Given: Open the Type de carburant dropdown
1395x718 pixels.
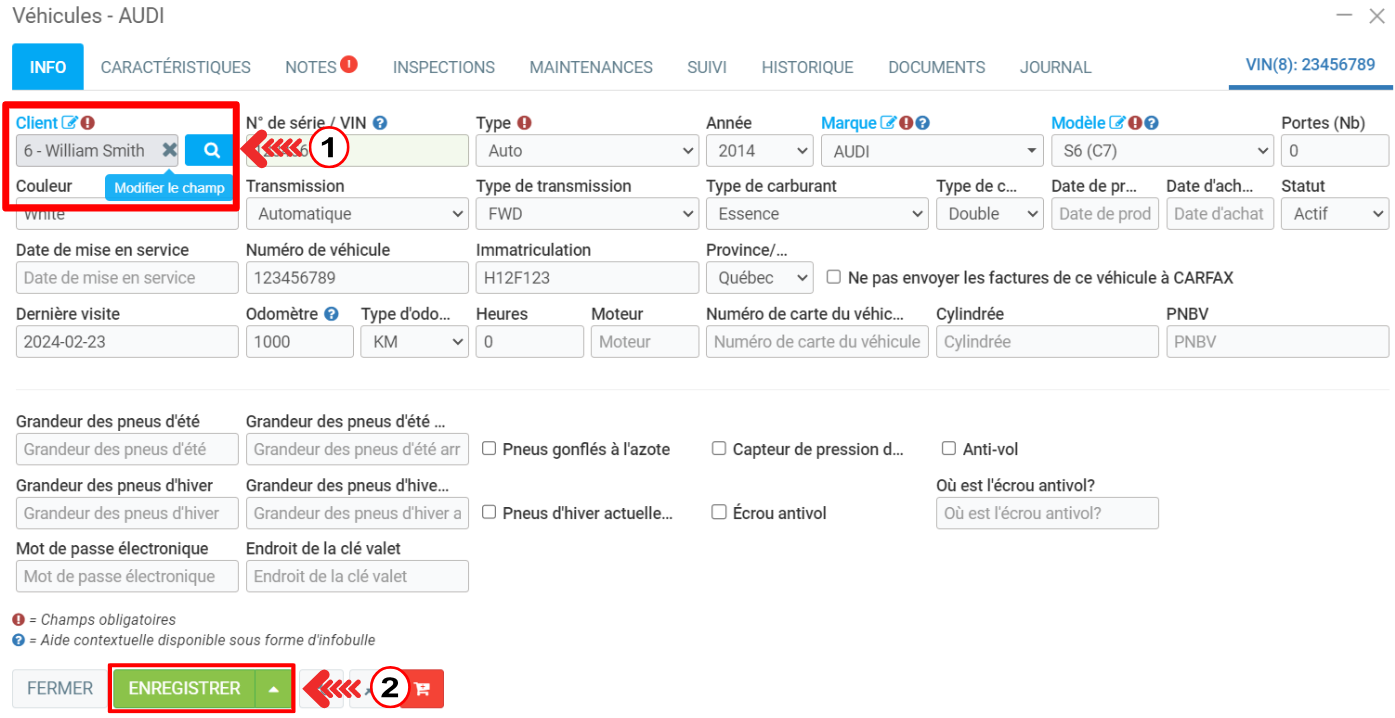Looking at the screenshot, I should [817, 213].
